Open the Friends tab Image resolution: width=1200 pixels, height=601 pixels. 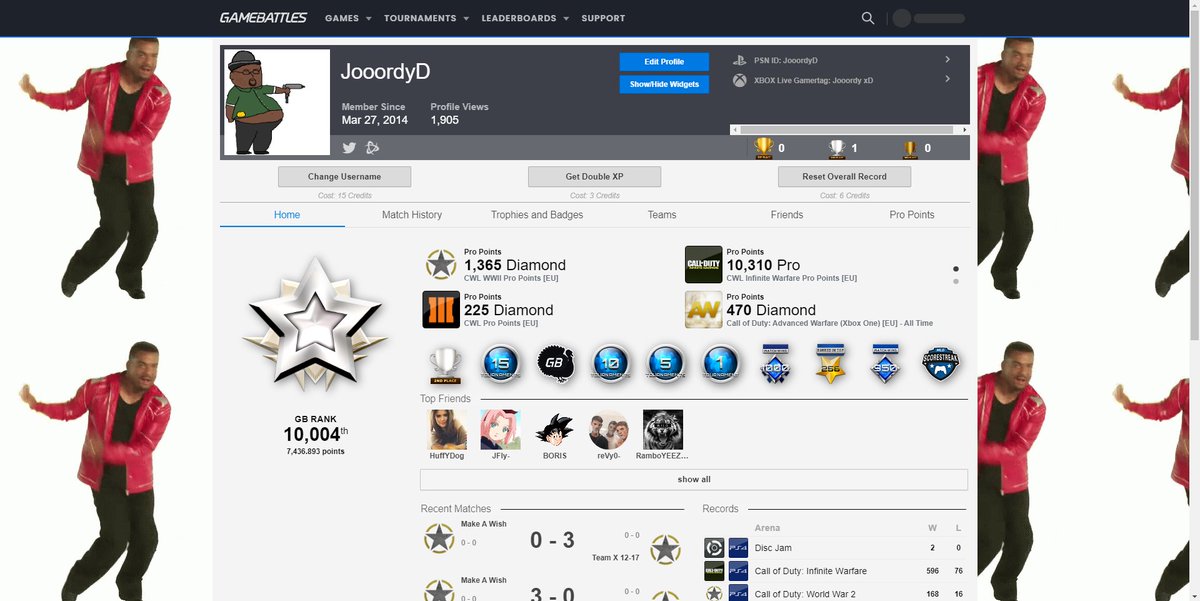[x=787, y=215]
